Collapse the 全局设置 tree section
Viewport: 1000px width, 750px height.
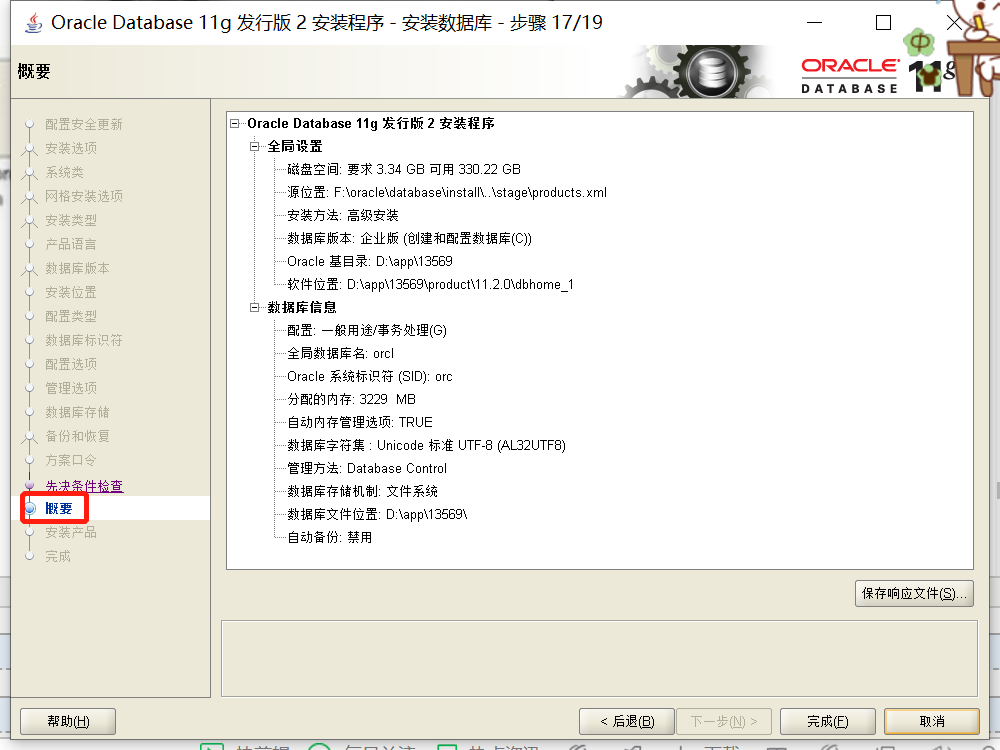coord(255,147)
